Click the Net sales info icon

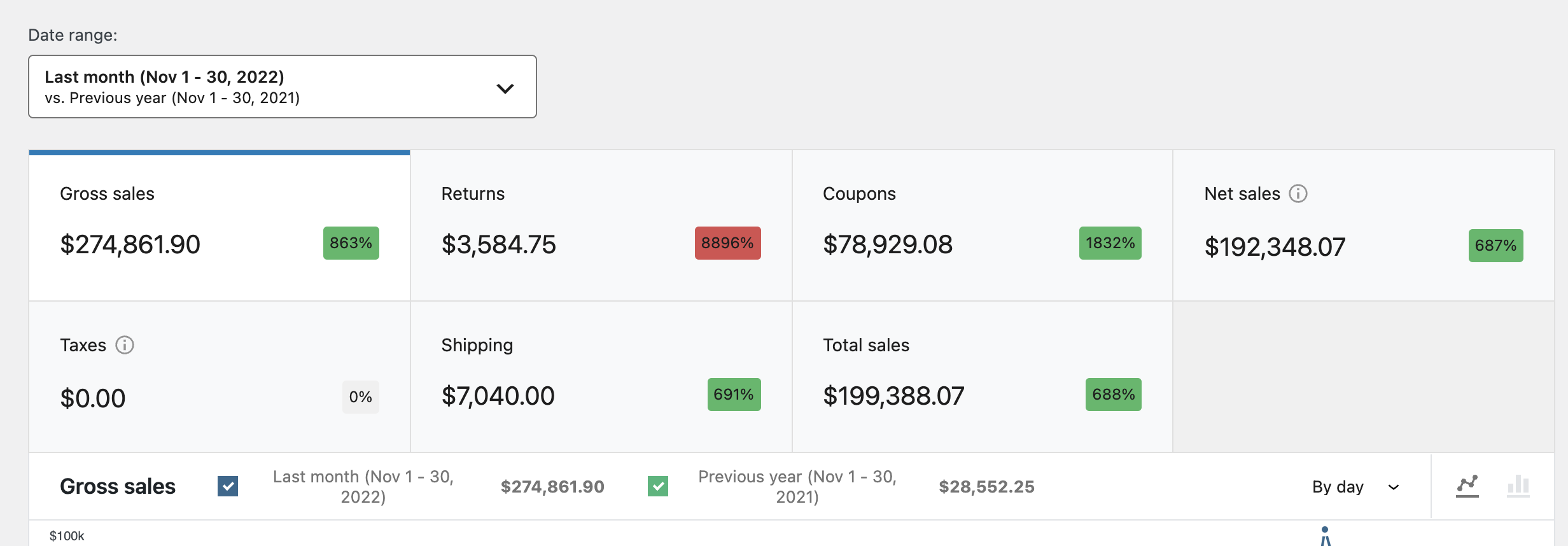[1298, 193]
